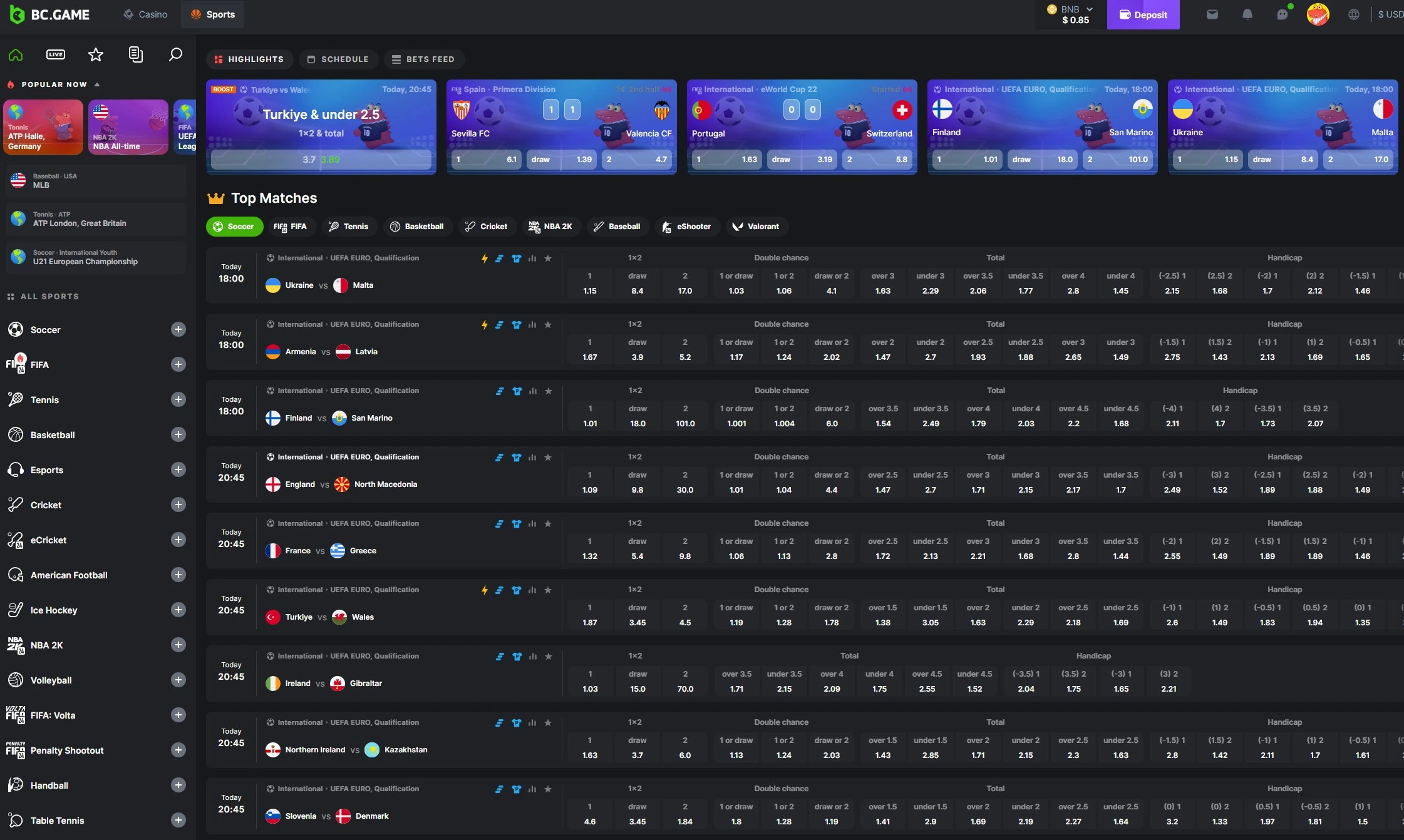This screenshot has width=1404, height=840.
Task: Switch display currency via $ USD
Action: (1390, 14)
